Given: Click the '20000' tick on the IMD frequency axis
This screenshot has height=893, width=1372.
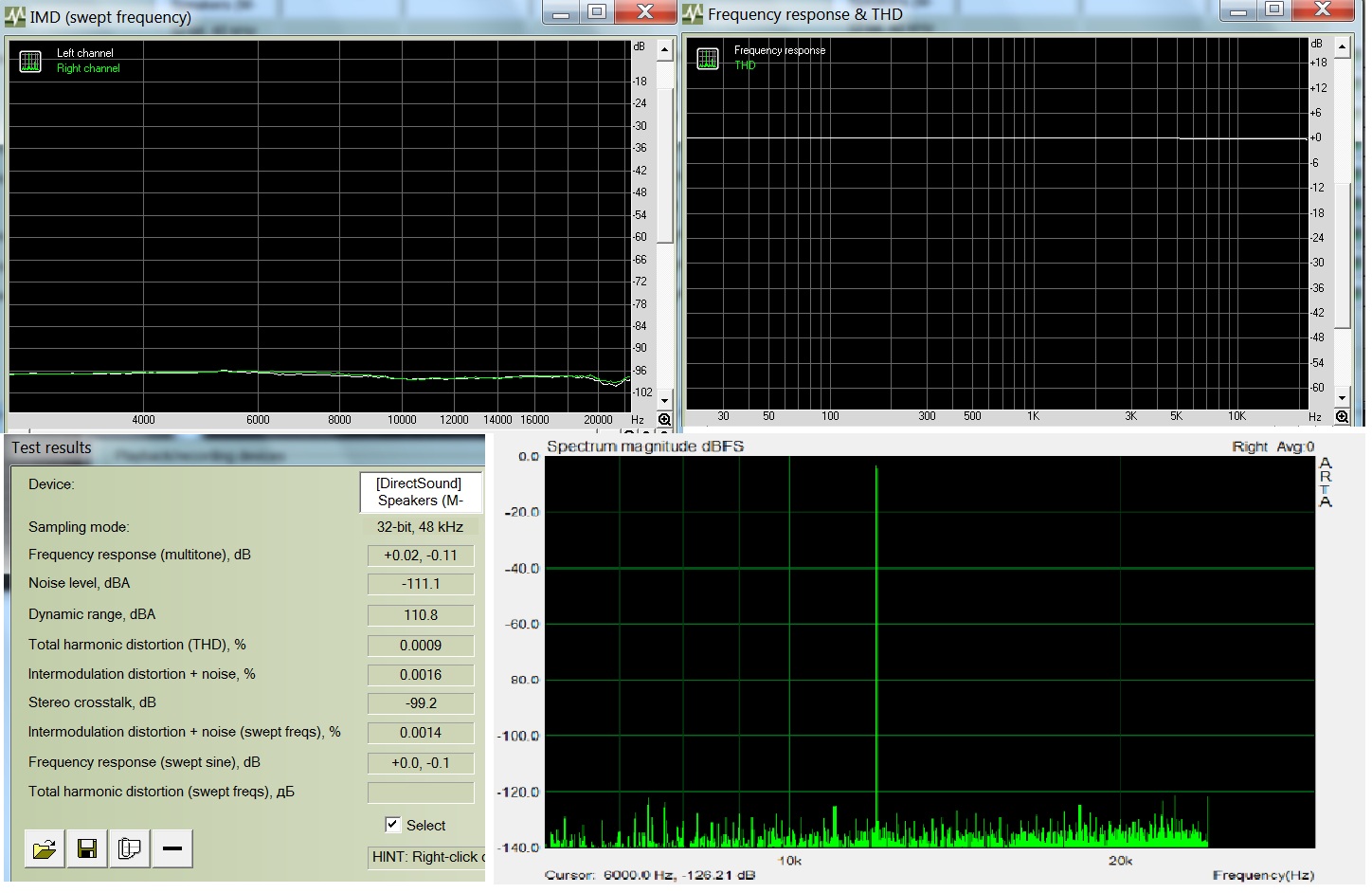Looking at the screenshot, I should [x=598, y=420].
